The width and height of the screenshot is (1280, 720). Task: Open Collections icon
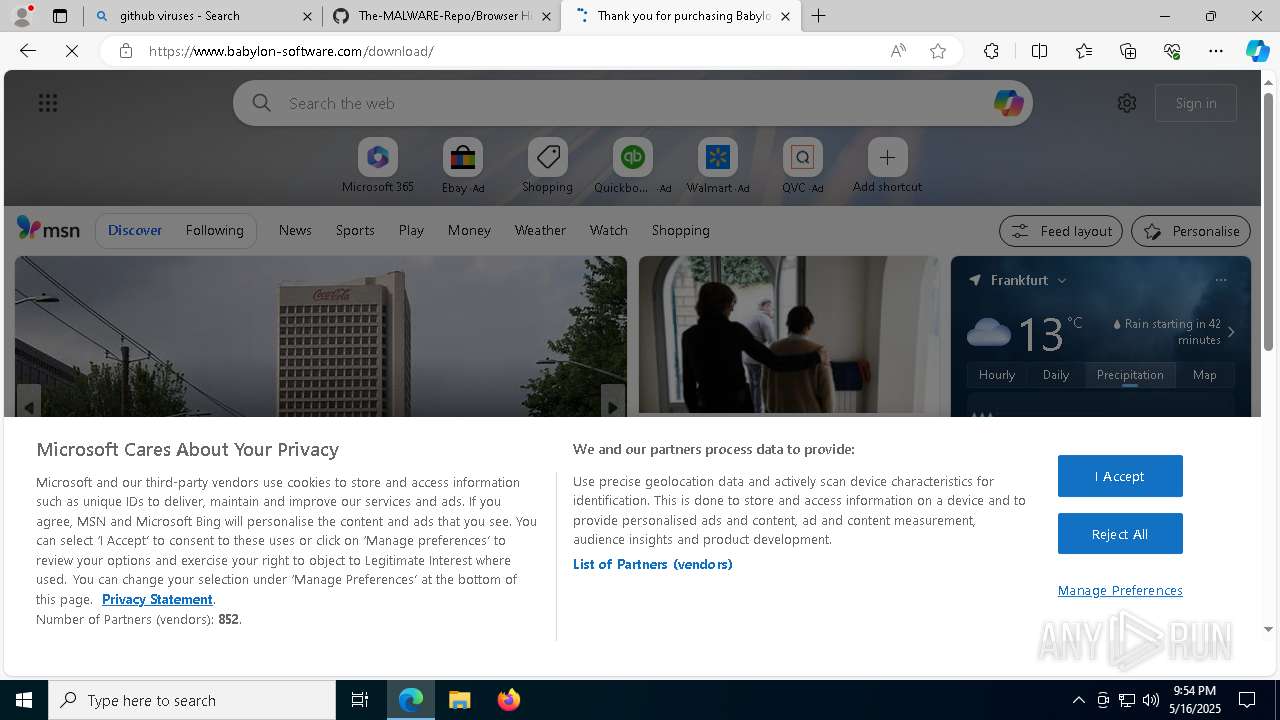click(1128, 51)
